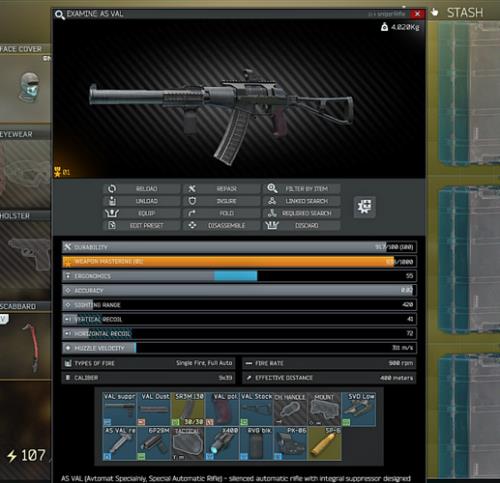Click the SCABBARD slot label

[18, 307]
